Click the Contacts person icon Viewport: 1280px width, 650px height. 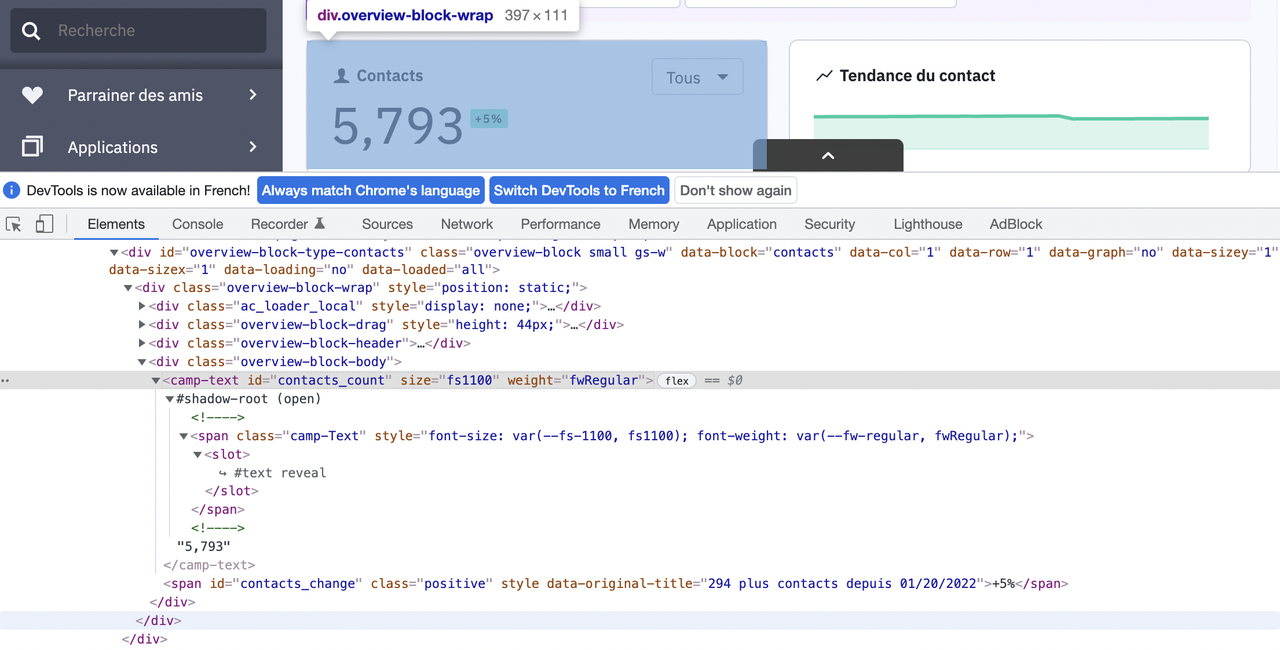pos(342,76)
